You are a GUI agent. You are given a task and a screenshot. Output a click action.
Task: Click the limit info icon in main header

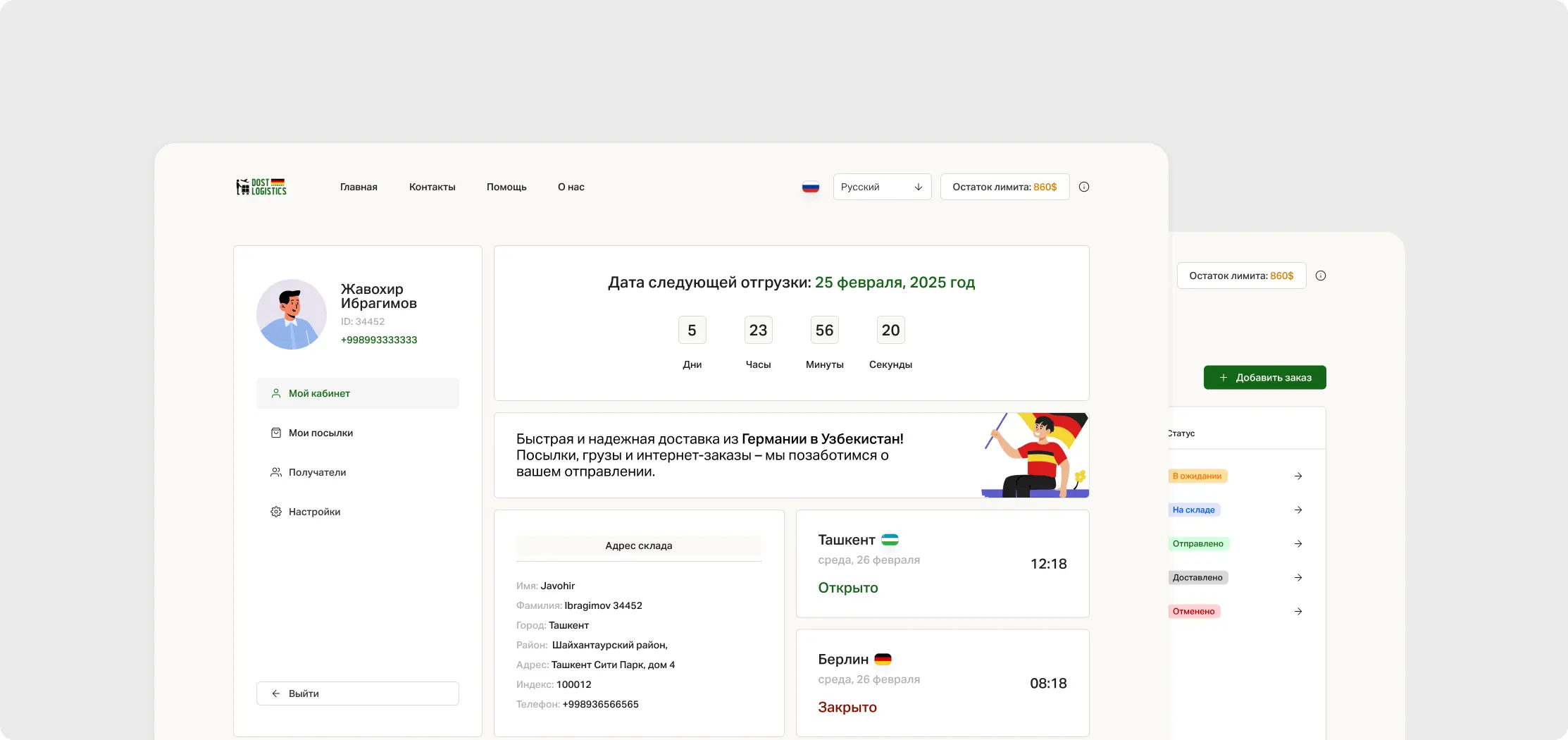[1084, 187]
